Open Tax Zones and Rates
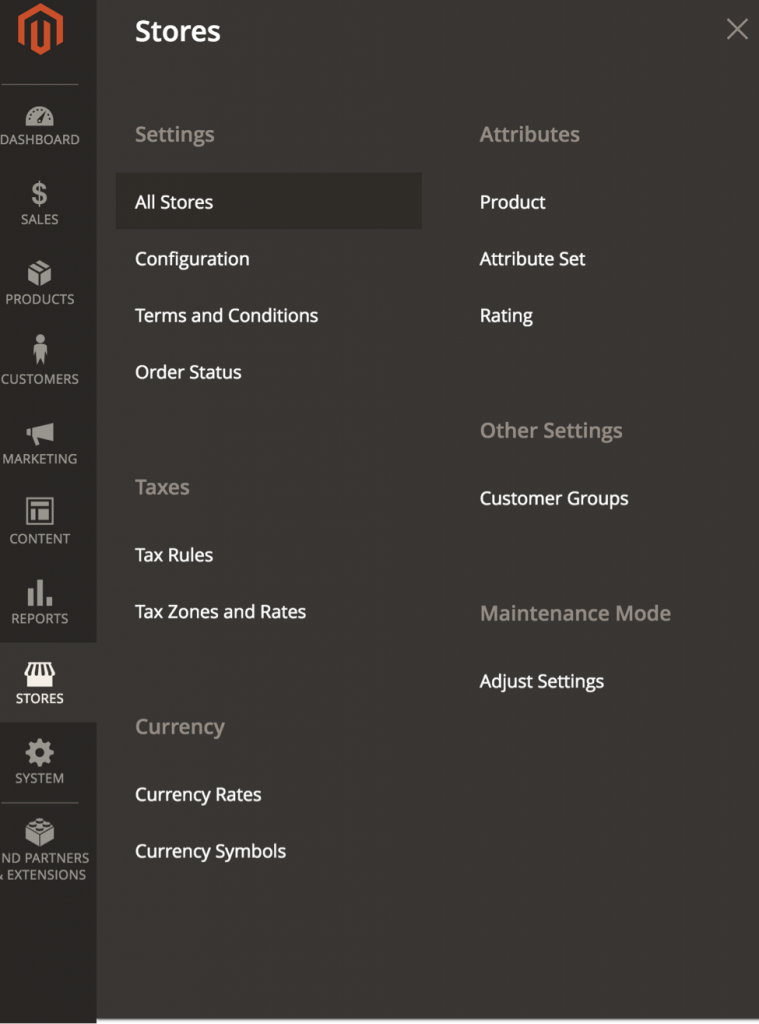This screenshot has height=1024, width=759. [x=220, y=611]
